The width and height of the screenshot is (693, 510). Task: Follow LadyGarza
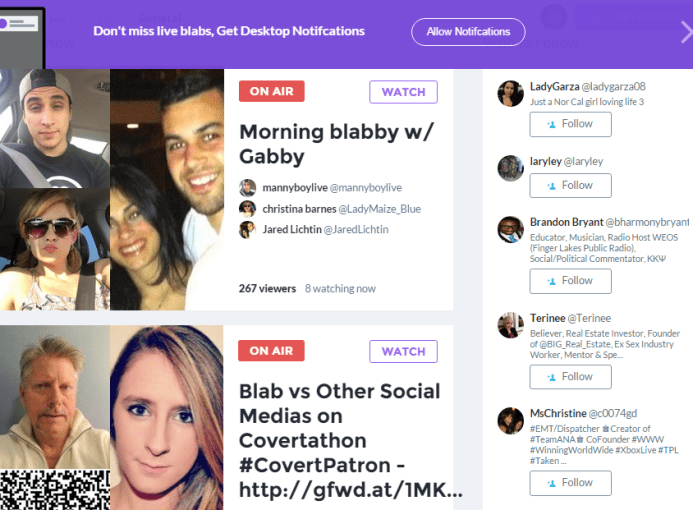571,124
